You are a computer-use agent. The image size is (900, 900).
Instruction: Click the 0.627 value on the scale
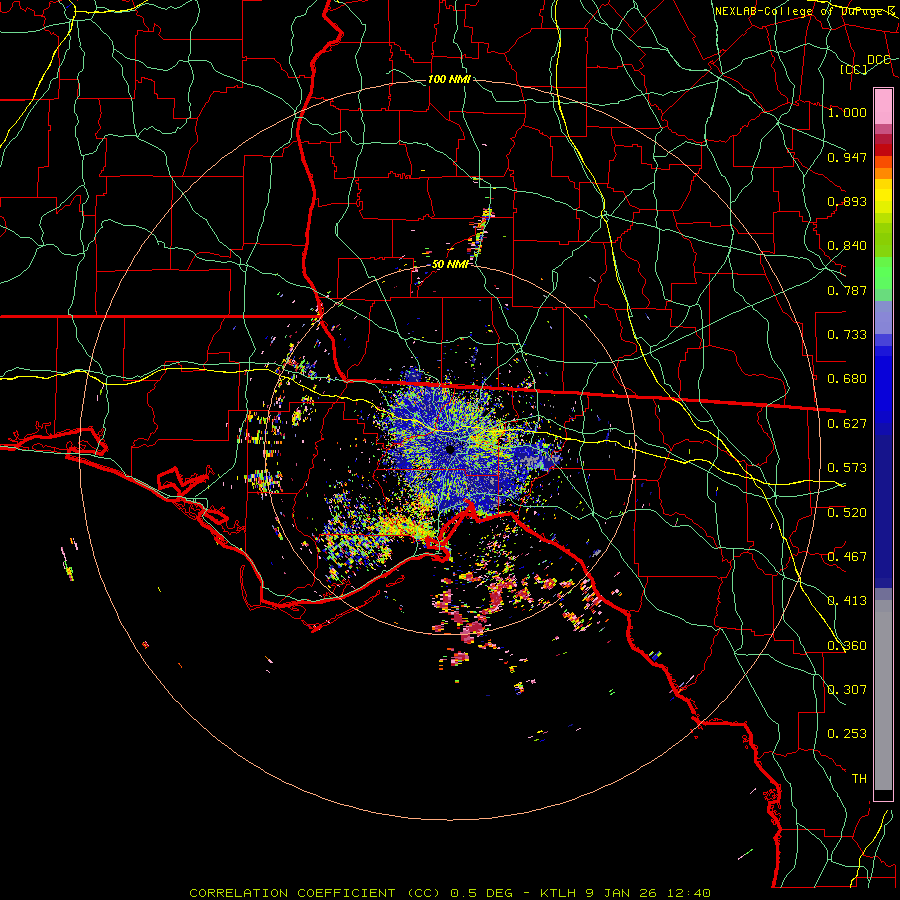pyautogui.click(x=847, y=424)
